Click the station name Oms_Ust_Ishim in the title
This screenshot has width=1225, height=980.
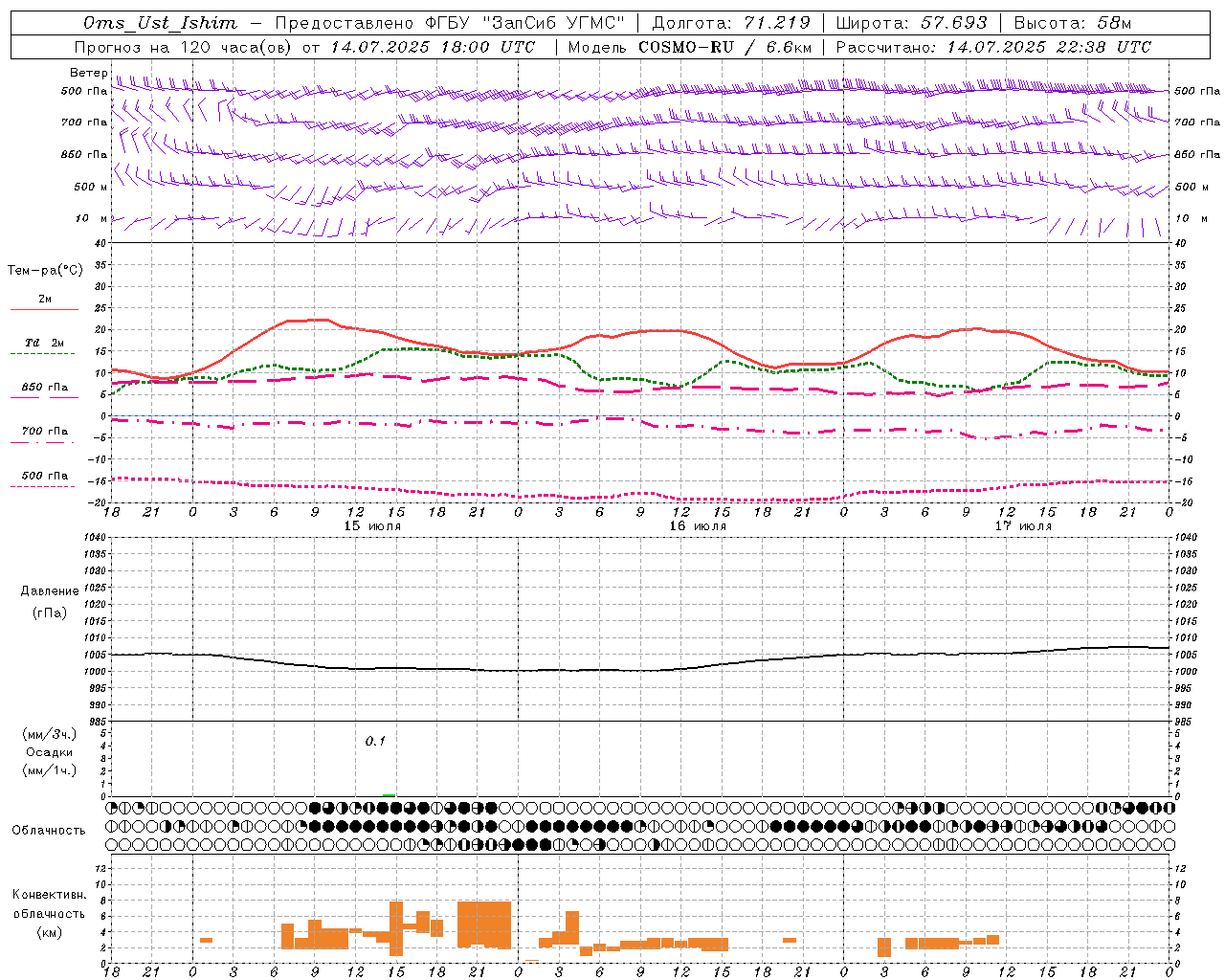click(160, 23)
